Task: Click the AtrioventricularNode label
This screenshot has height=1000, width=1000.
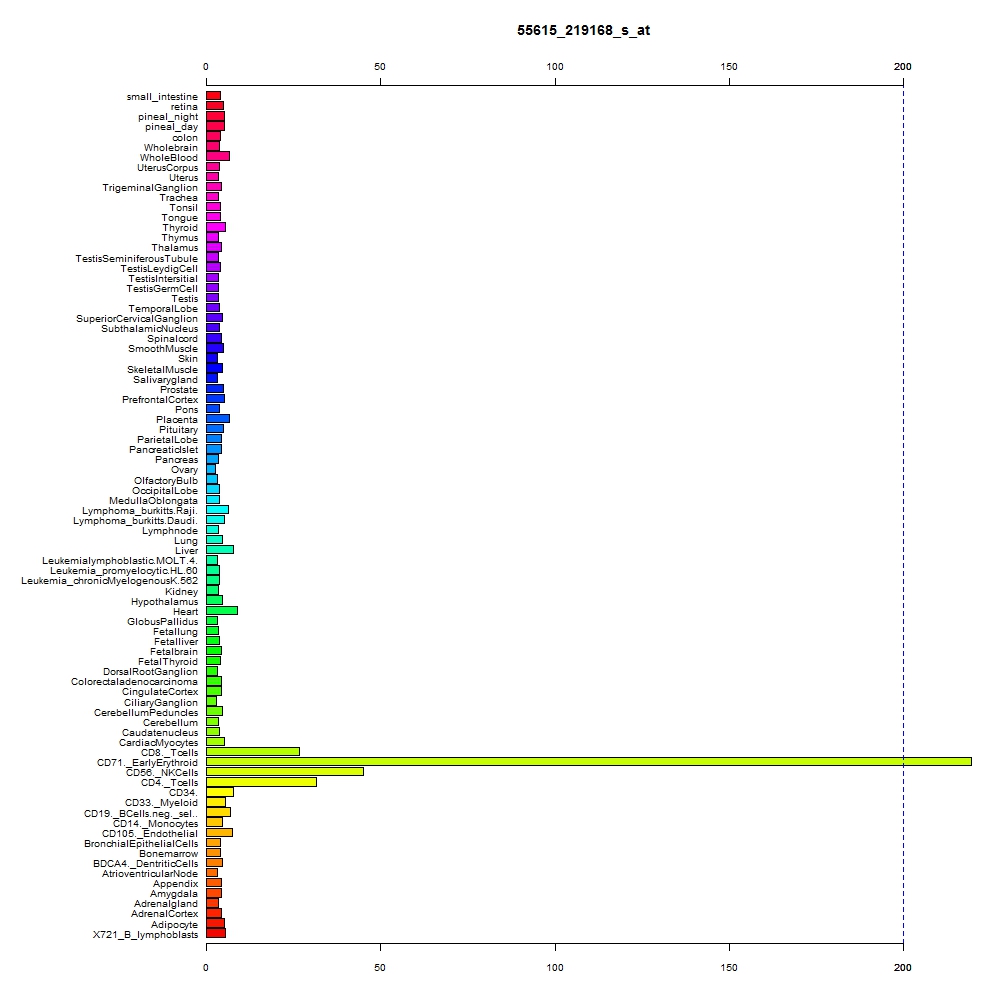Action: (x=150, y=874)
